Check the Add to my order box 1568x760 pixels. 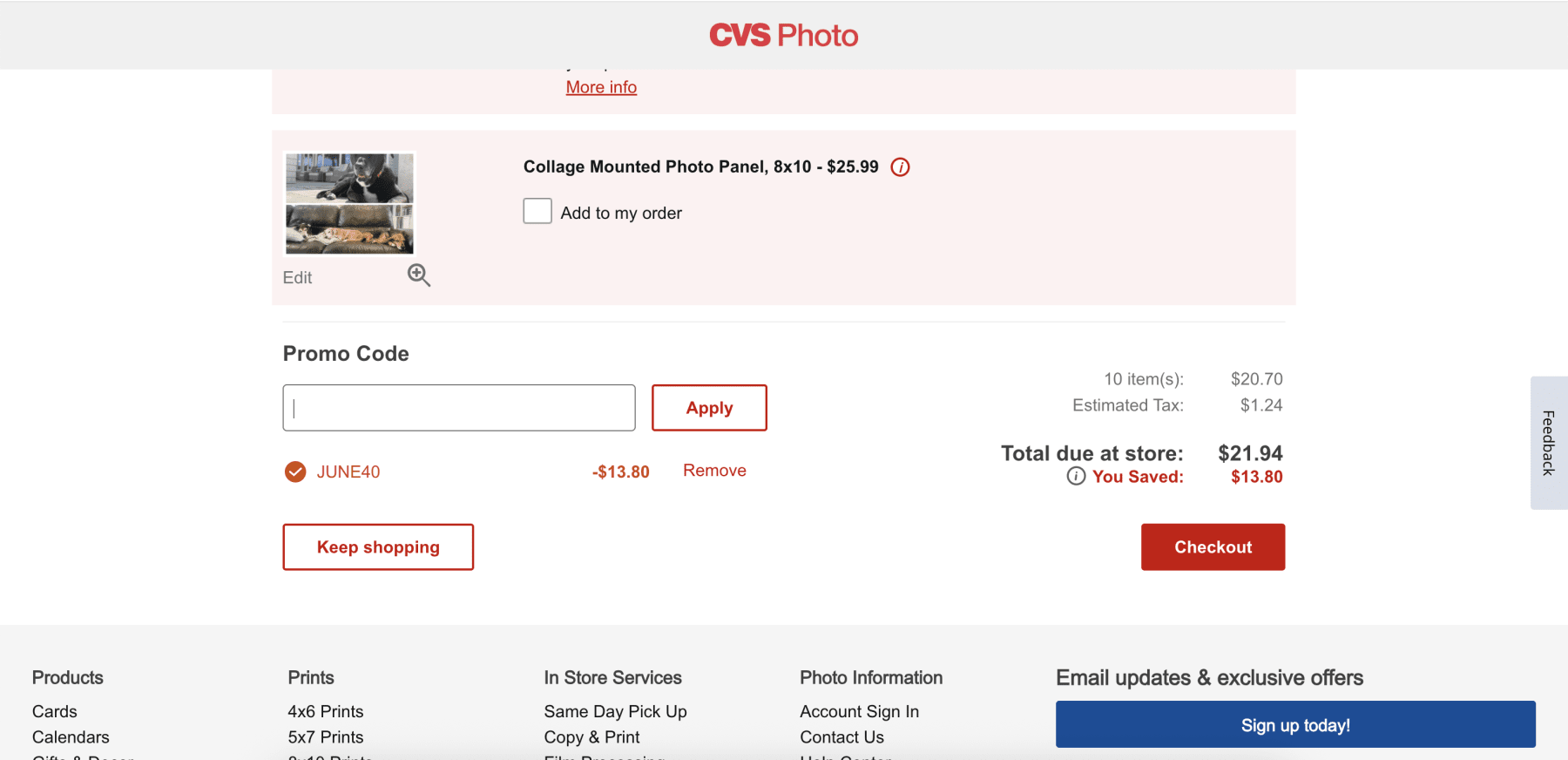[537, 212]
